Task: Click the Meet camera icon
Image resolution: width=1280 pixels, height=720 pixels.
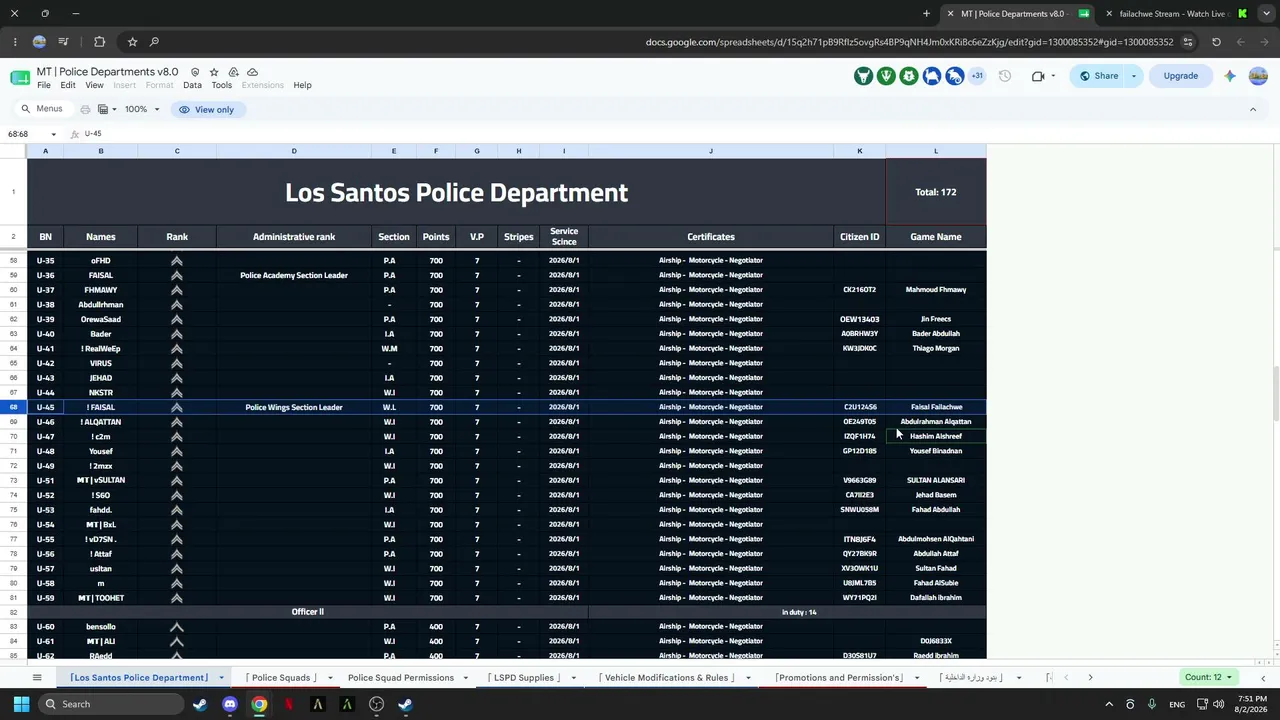Action: click(x=1038, y=76)
